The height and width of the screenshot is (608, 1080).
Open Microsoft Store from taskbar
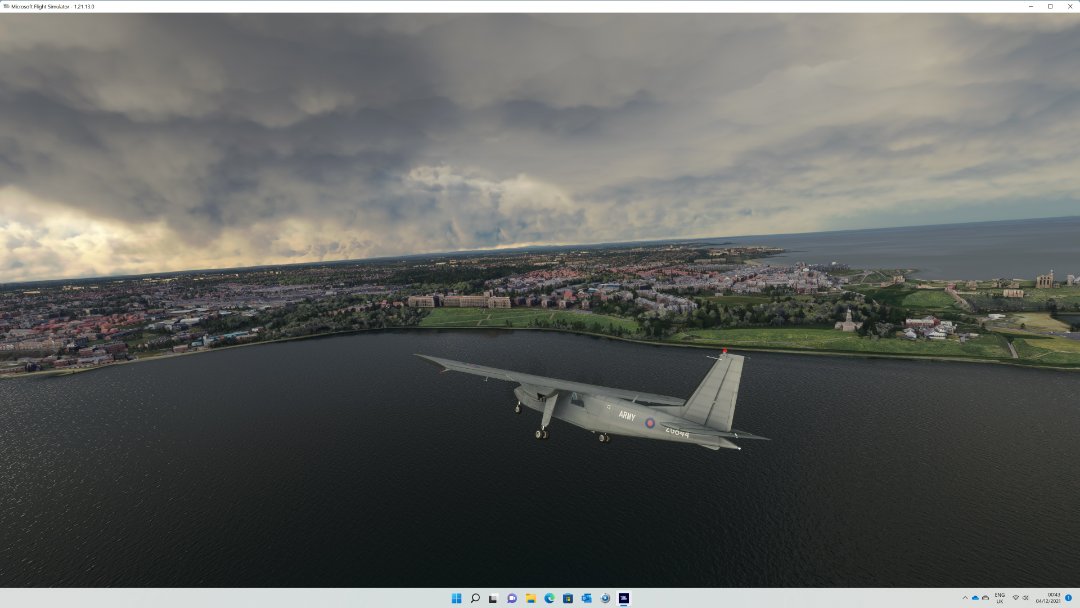(568, 598)
